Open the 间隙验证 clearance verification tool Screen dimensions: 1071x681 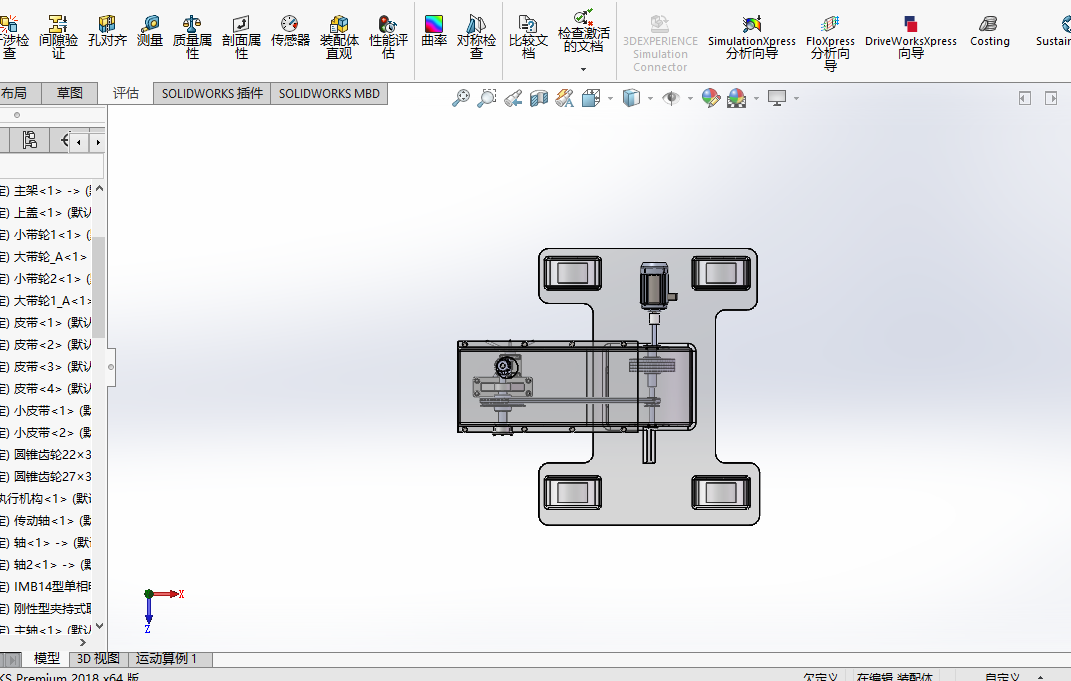tap(58, 37)
